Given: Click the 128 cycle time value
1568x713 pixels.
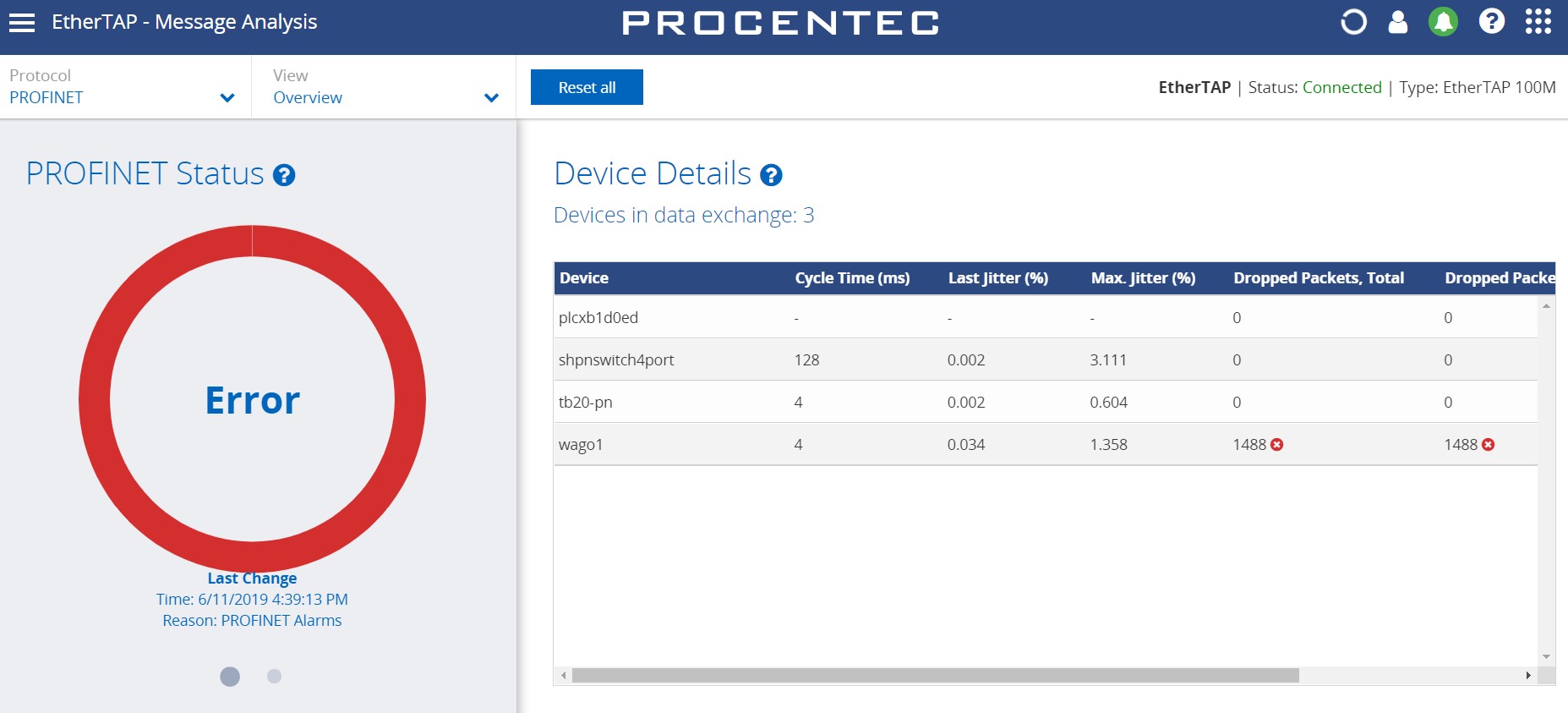Looking at the screenshot, I should pyautogui.click(x=806, y=360).
